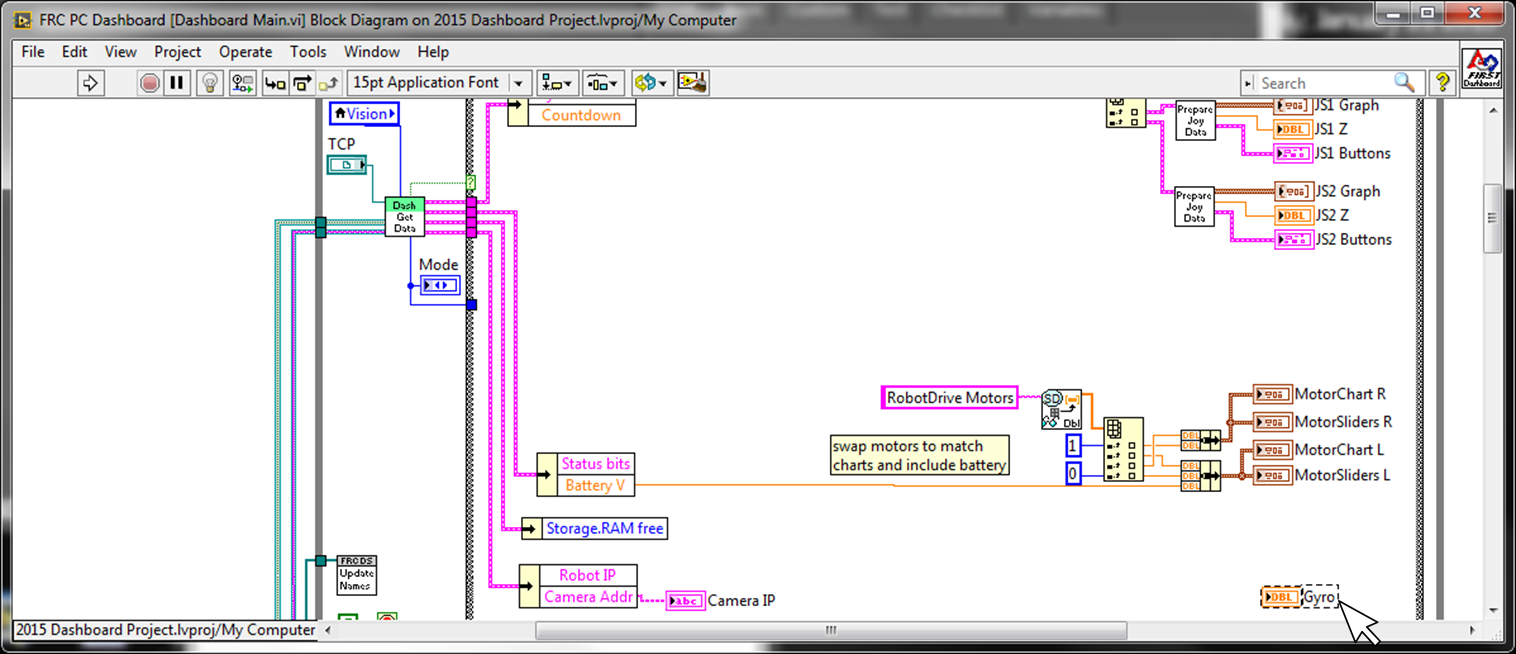Click the Gyro DBL indicator terminal
1516x654 pixels.
pos(1280,598)
